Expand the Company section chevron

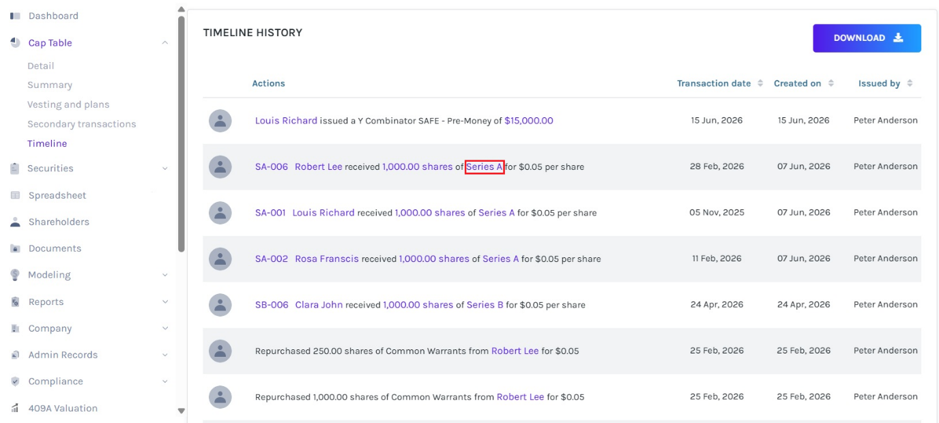click(x=165, y=328)
